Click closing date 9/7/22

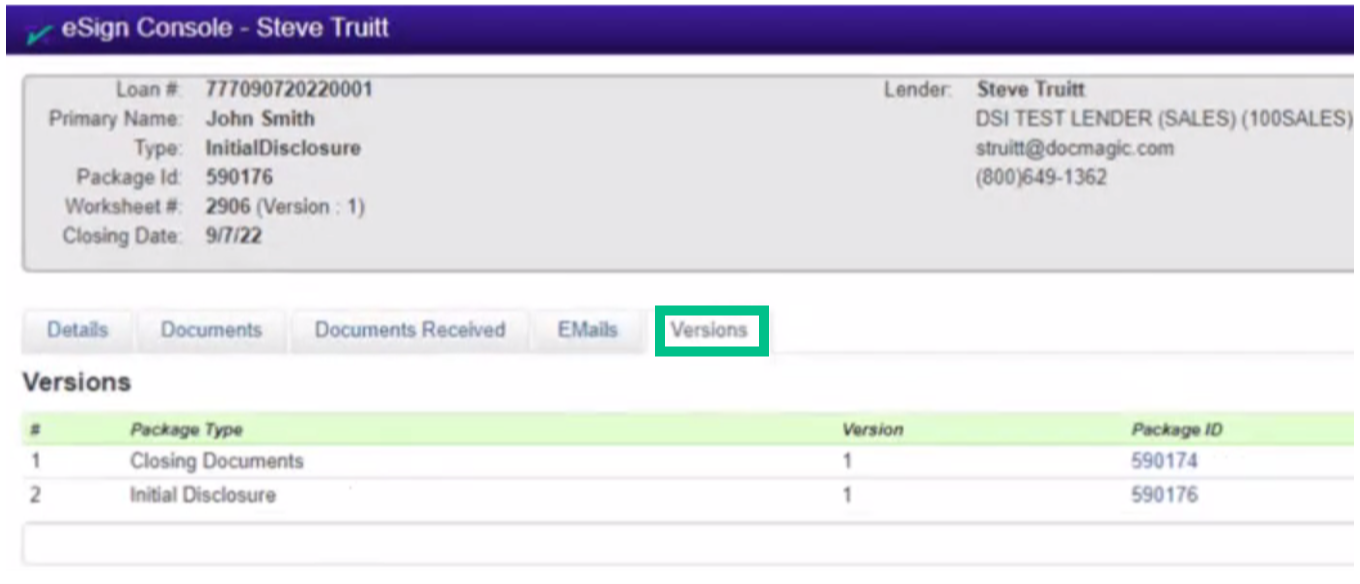234,236
